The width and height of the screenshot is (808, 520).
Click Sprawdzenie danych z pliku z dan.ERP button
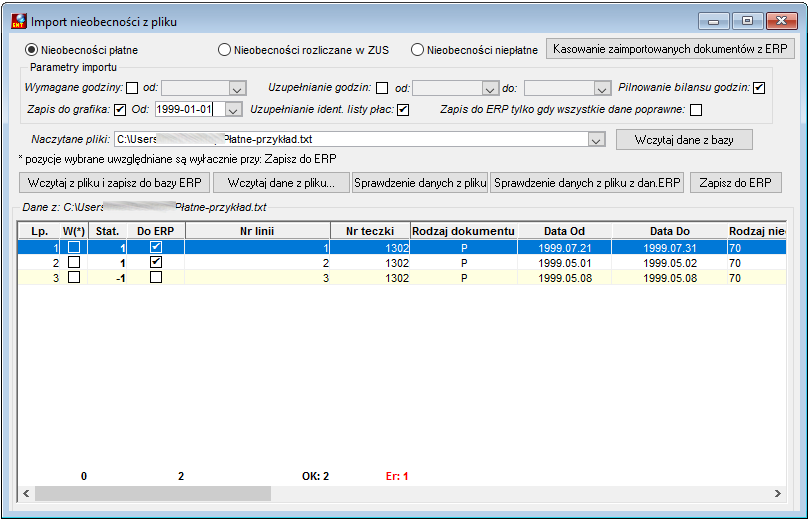[x=587, y=182]
